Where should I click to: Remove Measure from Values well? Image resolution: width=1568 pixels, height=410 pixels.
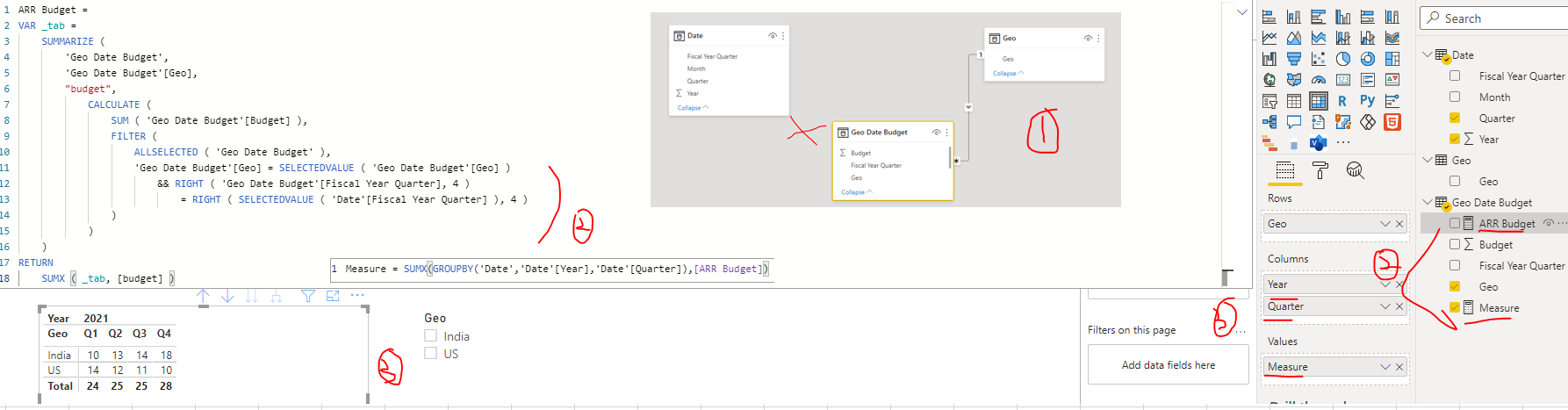pos(1399,367)
